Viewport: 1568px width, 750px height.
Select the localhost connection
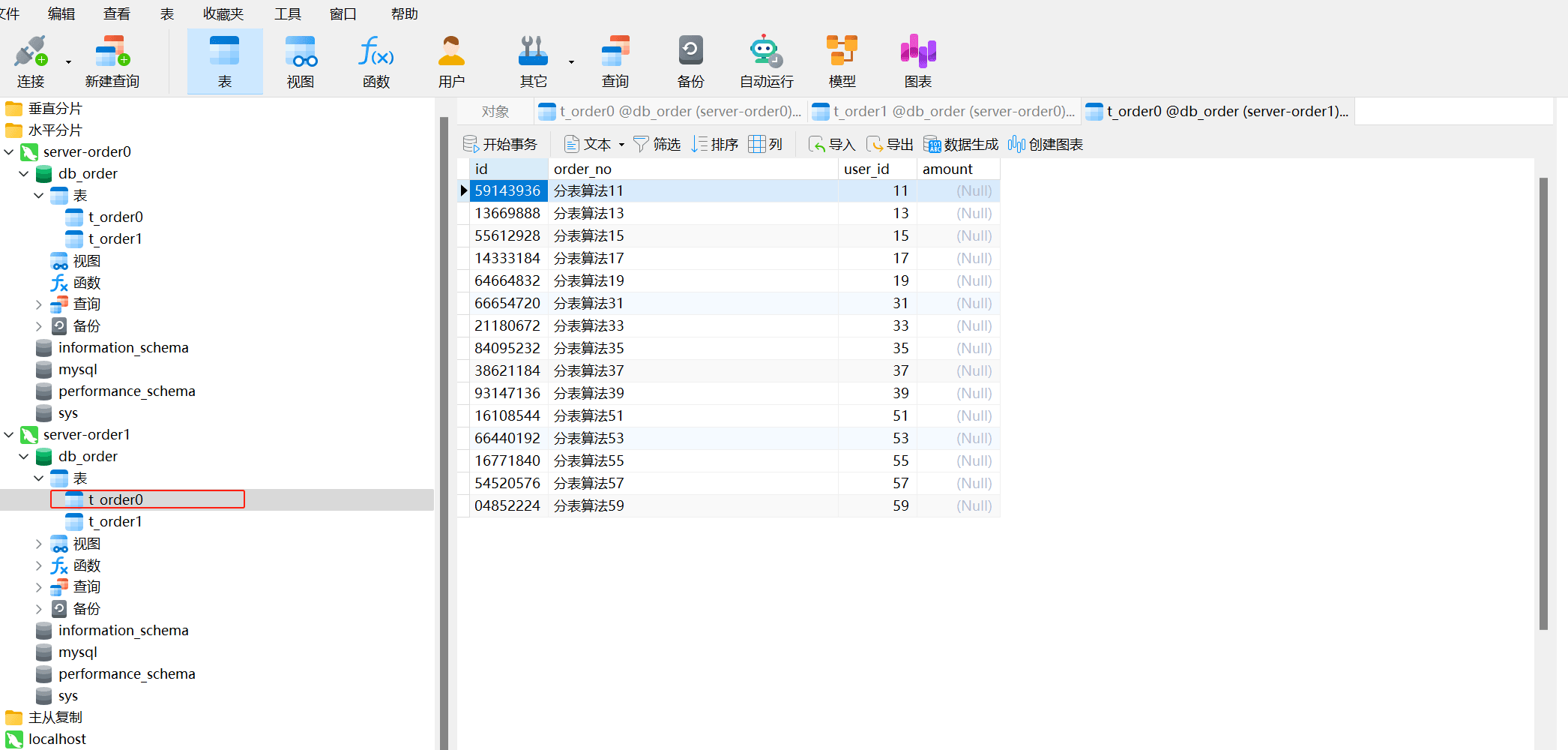[57, 739]
